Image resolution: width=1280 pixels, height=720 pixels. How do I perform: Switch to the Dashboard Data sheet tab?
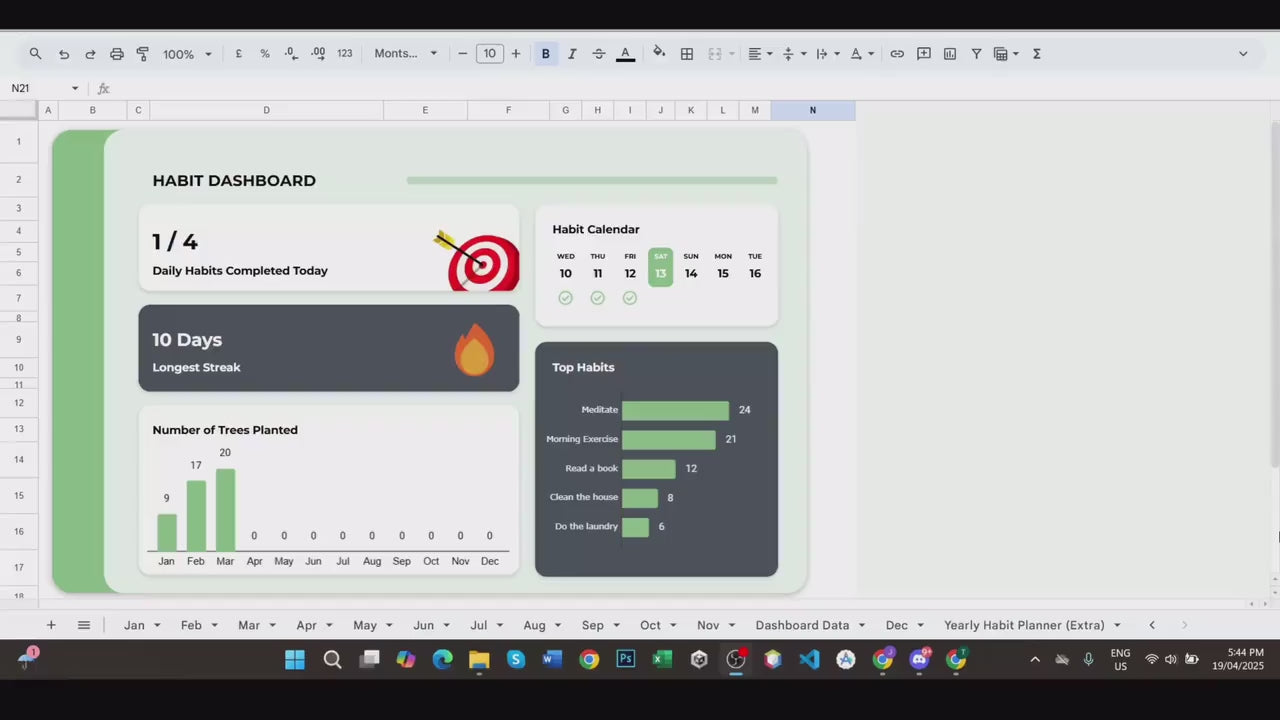pyautogui.click(x=802, y=625)
